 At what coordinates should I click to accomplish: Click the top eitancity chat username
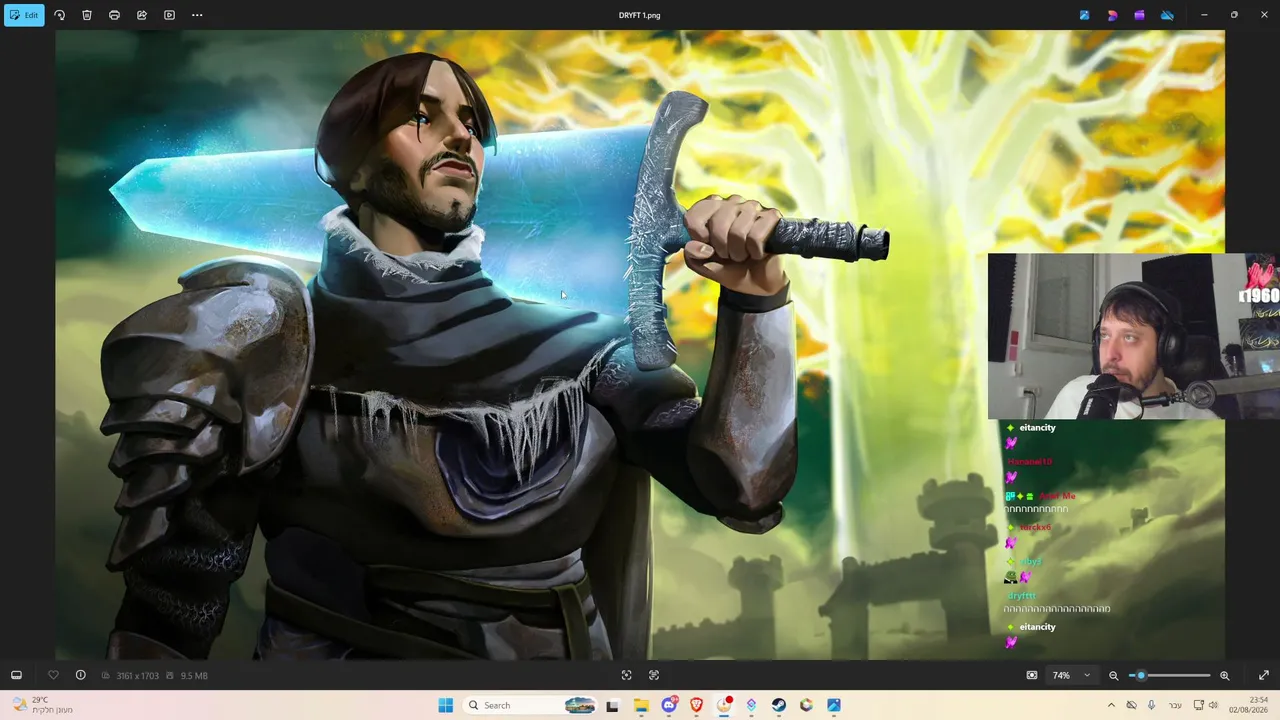pos(1037,428)
